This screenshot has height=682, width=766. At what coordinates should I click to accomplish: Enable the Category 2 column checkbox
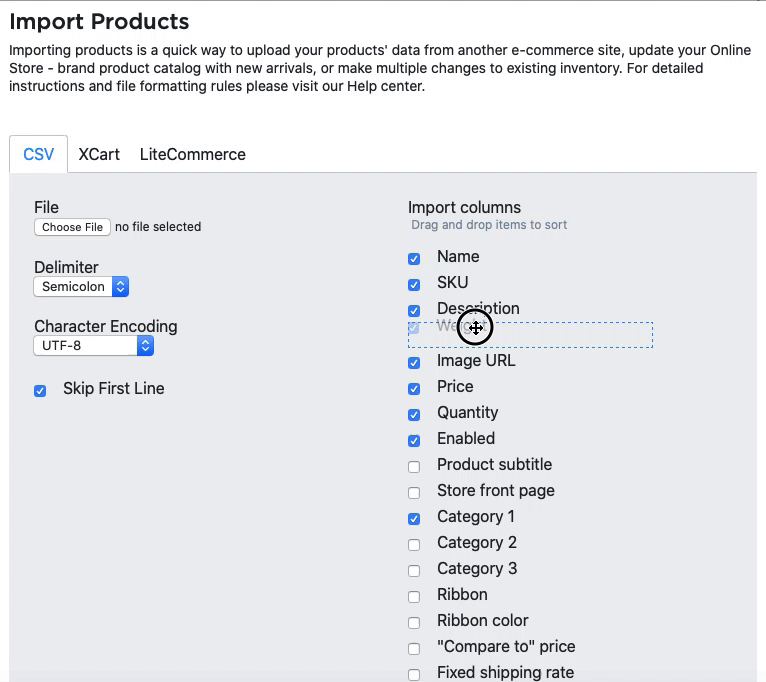414,545
